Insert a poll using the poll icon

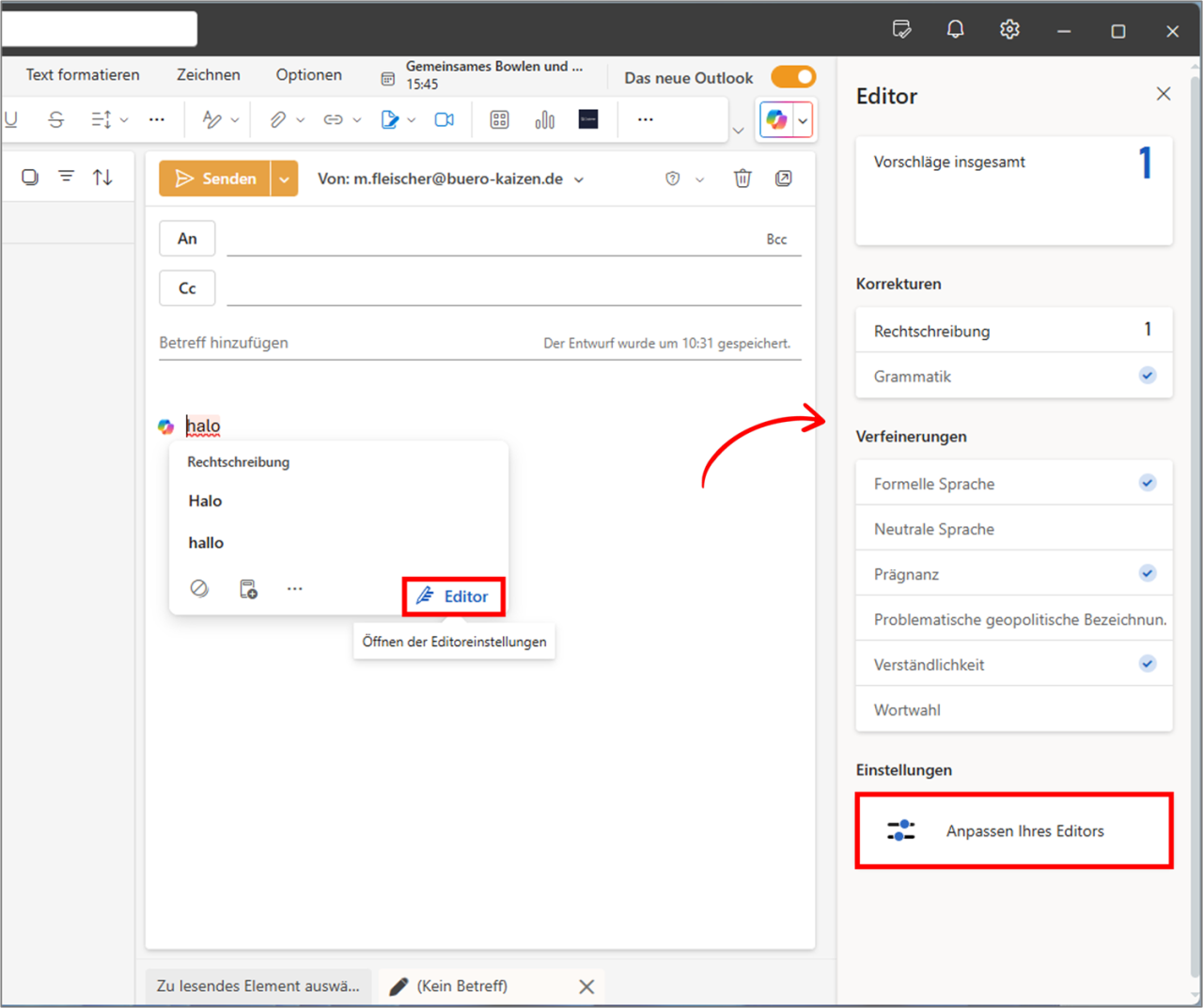coord(544,119)
